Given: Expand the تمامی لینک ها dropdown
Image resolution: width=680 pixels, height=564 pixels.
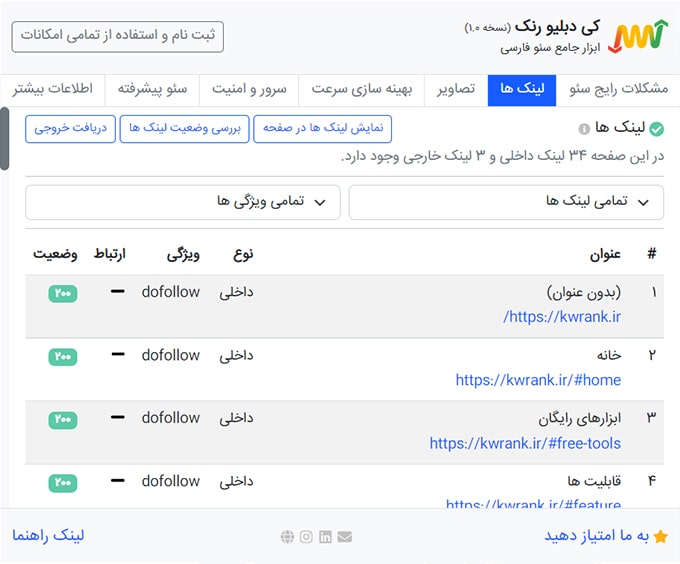Looking at the screenshot, I should point(506,202).
